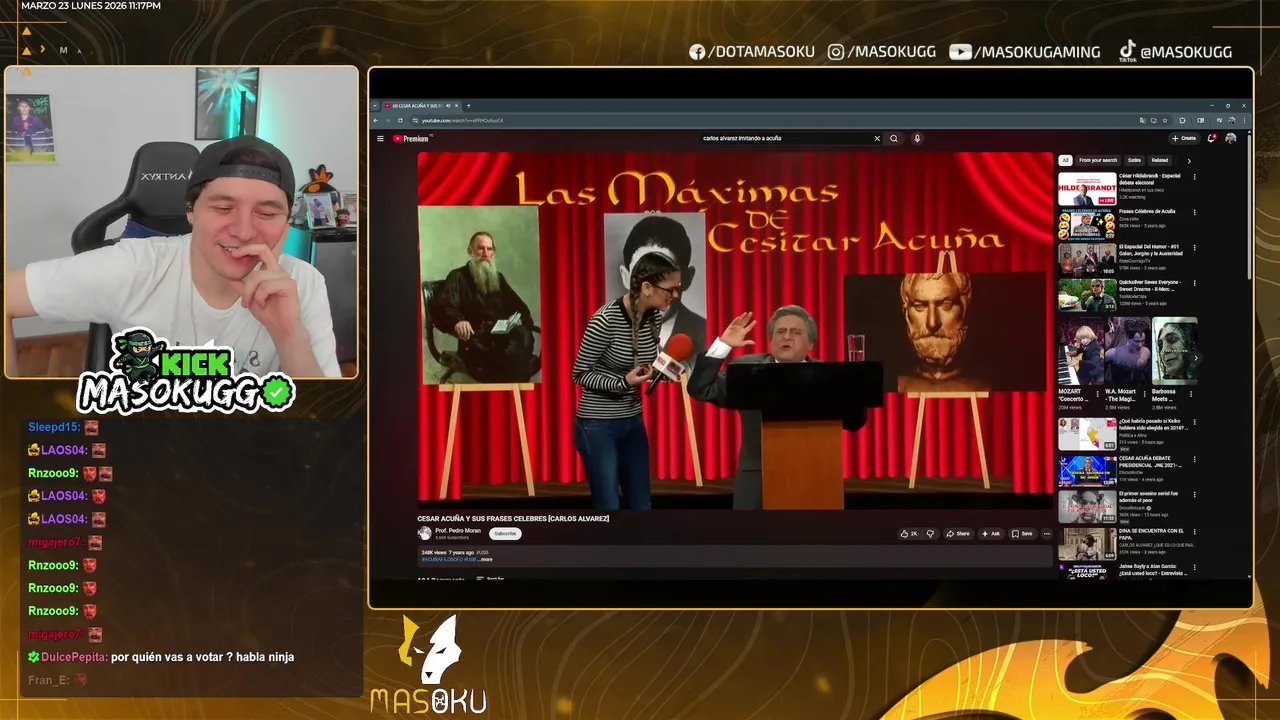Screen dimensions: 1280x720
Task: Open the YouTube hamburger guide menu
Action: [x=380, y=139]
